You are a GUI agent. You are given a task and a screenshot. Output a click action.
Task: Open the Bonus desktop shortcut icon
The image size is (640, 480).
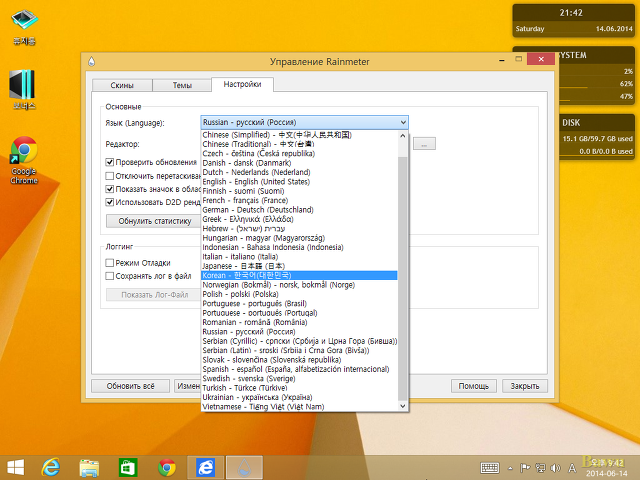23,90
